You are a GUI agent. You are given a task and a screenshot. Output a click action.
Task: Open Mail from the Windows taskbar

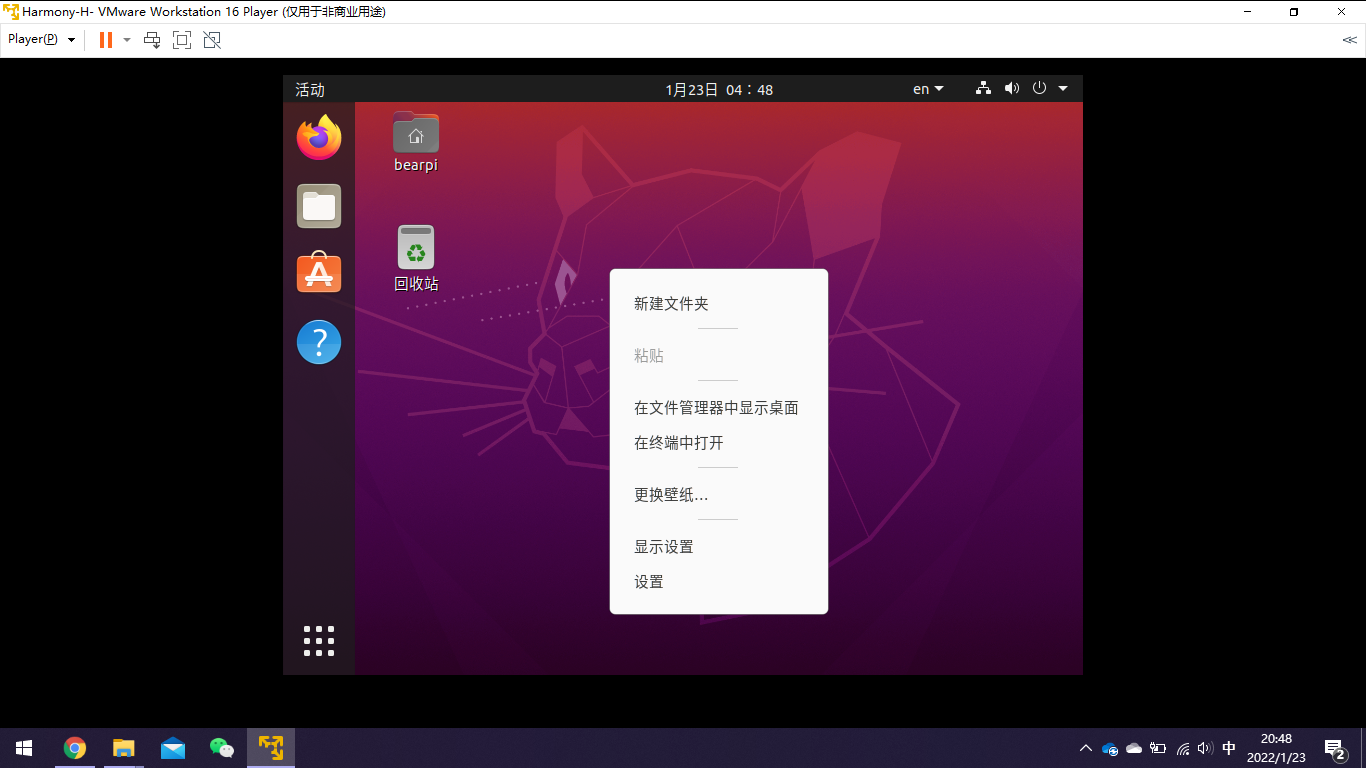[x=173, y=748]
